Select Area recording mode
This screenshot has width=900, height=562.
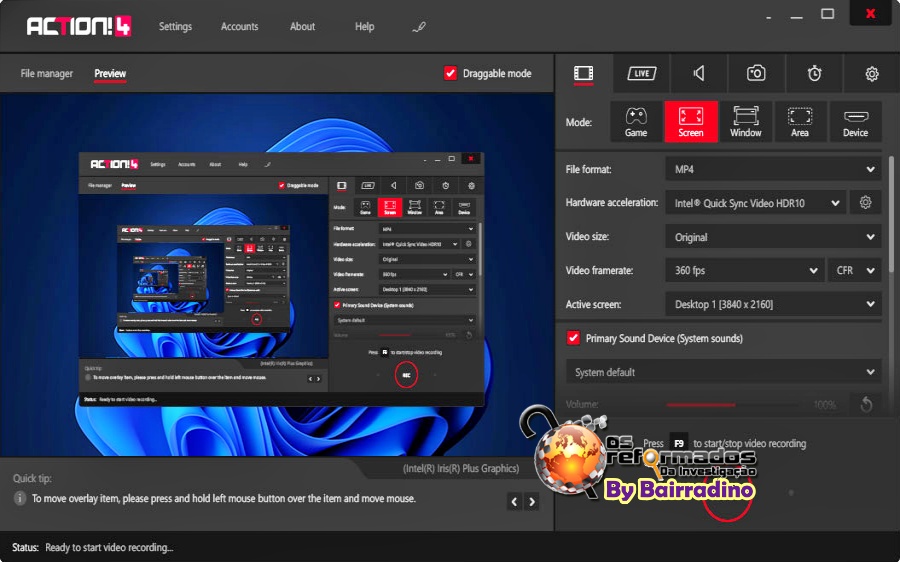(800, 122)
